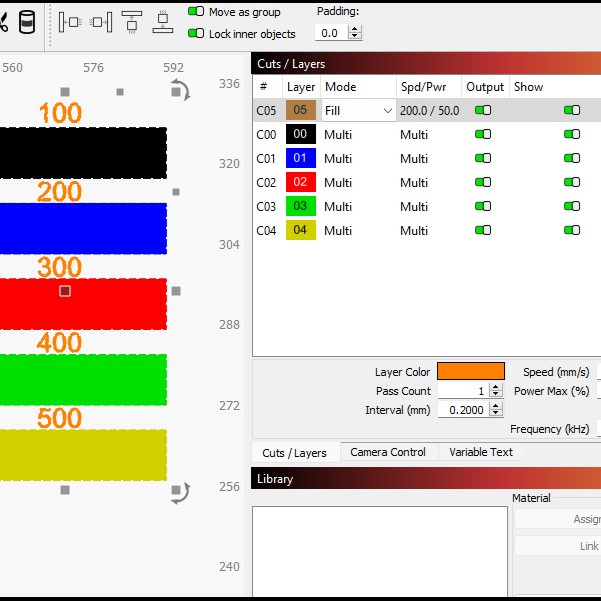Hide layer C00 using Show toggle
601x601 pixels.
pyautogui.click(x=572, y=134)
